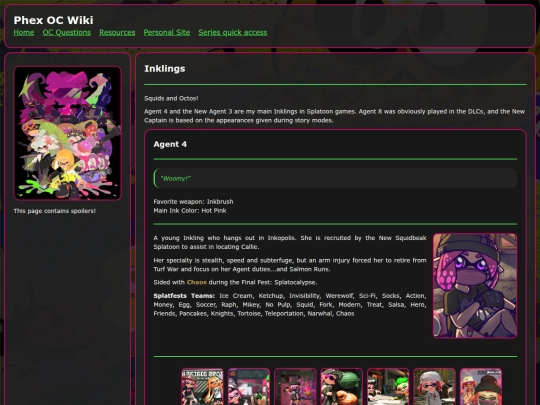Screen dimensions: 540x405
Task: Open fifth gallery thumbnail with green-haired Inkling
Action: pos(388,386)
